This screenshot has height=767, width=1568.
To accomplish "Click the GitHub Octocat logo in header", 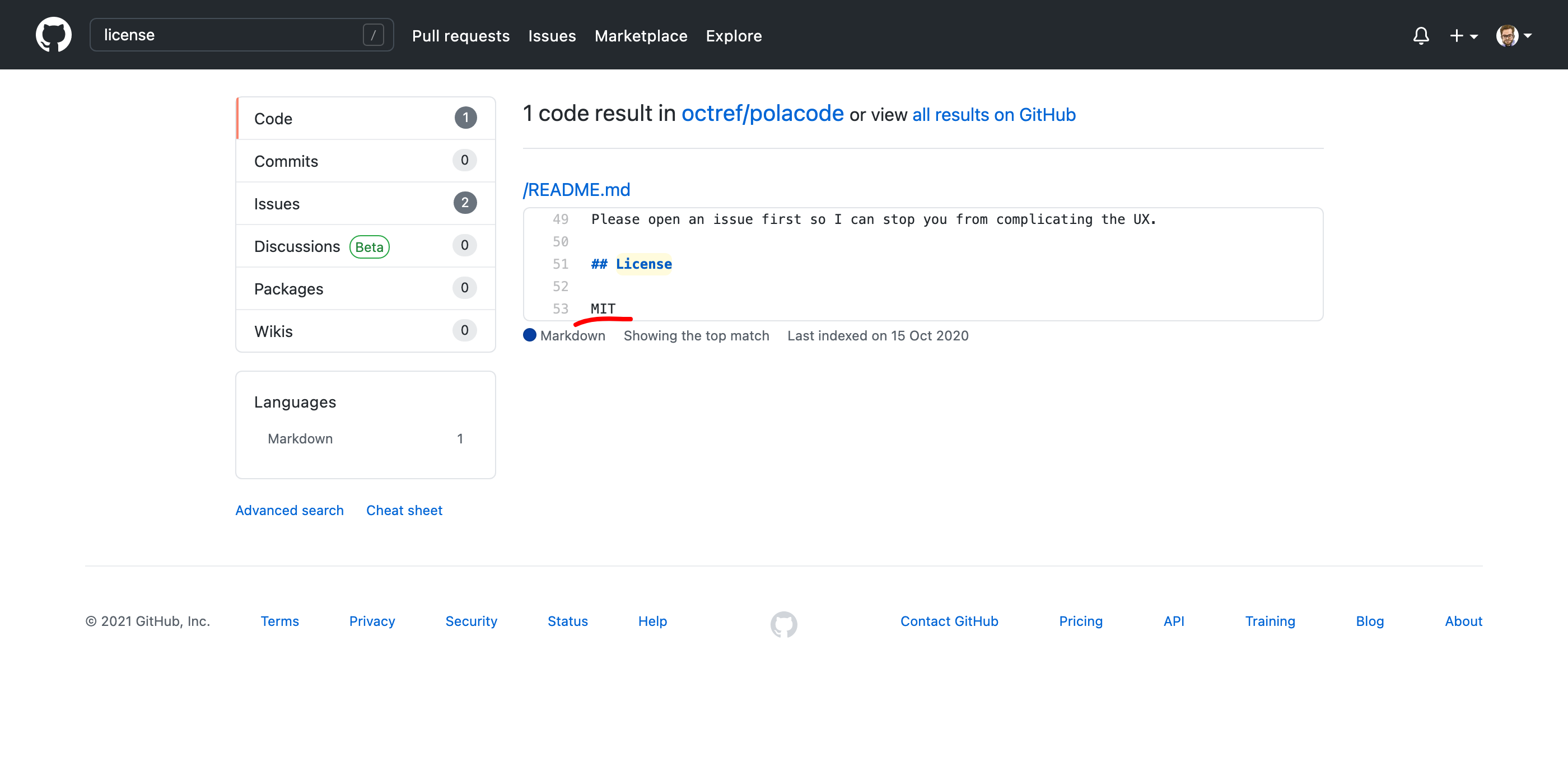I will point(54,35).
